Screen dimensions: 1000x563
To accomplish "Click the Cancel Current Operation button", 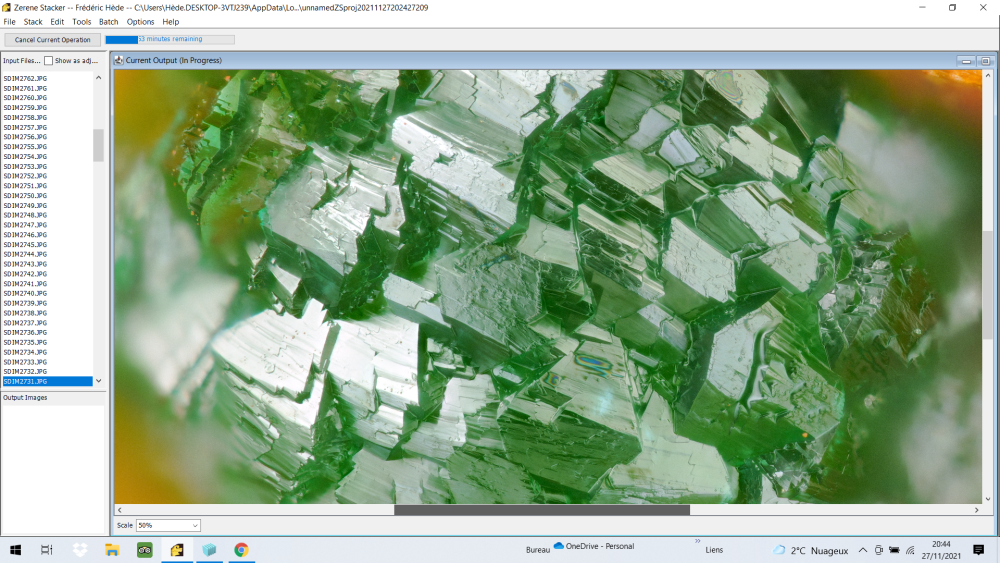I will point(52,40).
